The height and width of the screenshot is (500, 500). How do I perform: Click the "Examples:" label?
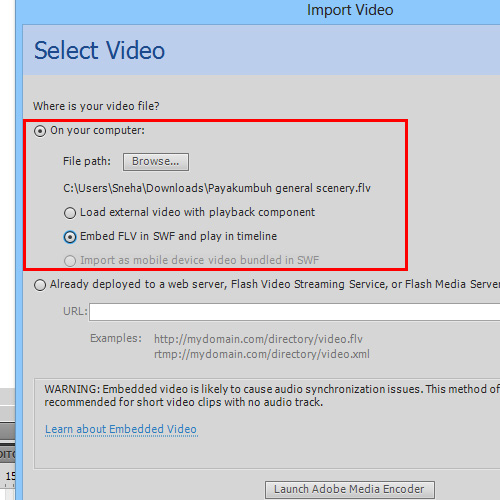[x=116, y=339]
